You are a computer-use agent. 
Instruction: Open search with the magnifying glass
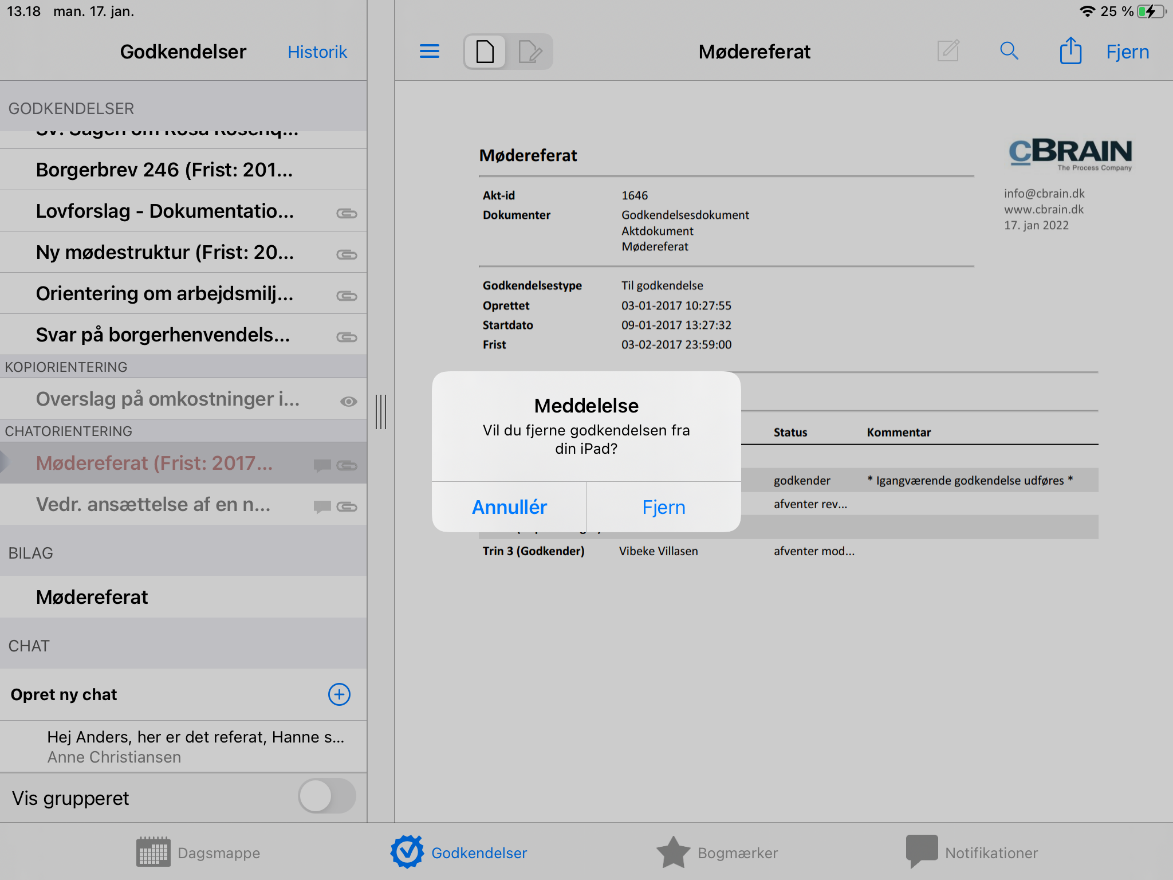1009,51
